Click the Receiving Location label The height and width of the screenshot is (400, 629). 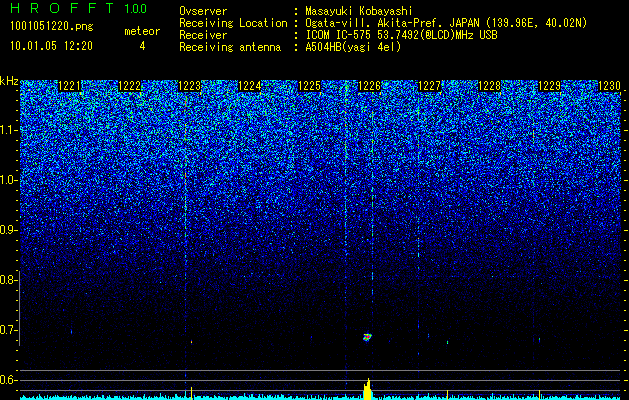coord(233,23)
